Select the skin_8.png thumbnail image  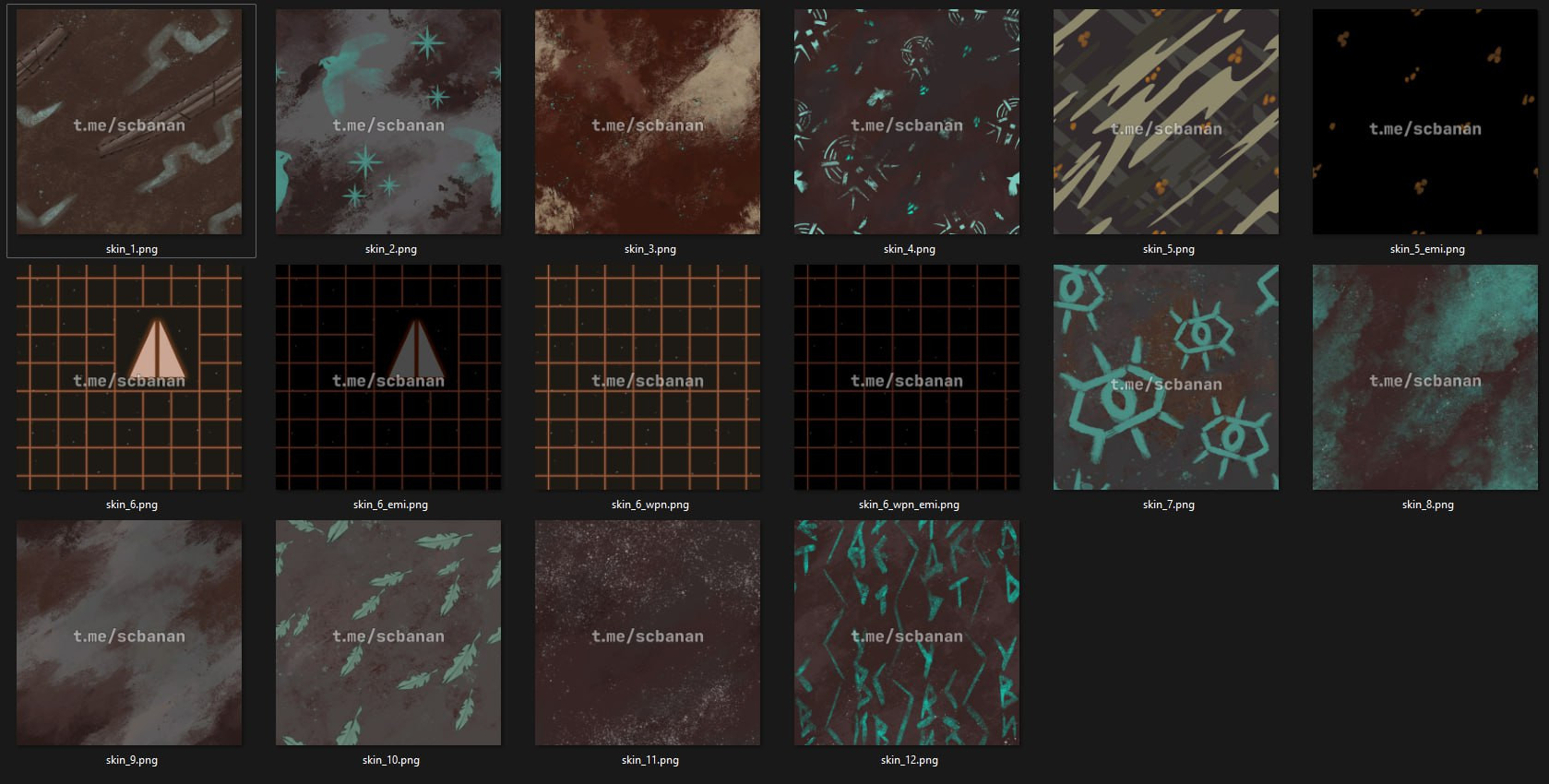pyautogui.click(x=1425, y=377)
